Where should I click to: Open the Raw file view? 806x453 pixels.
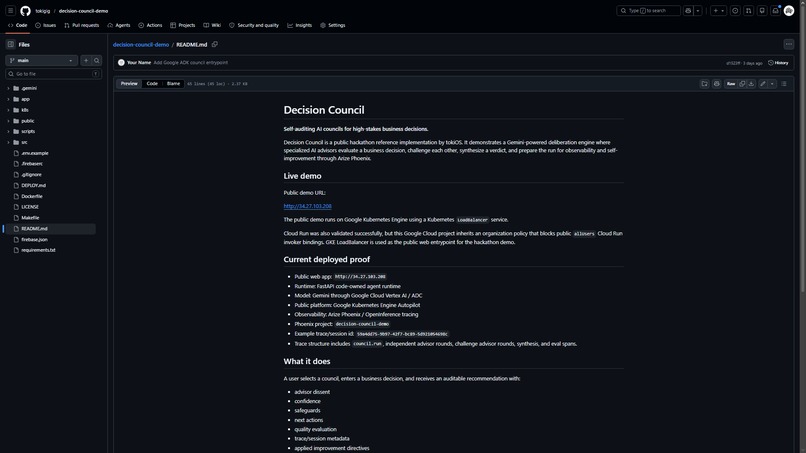[x=730, y=84]
